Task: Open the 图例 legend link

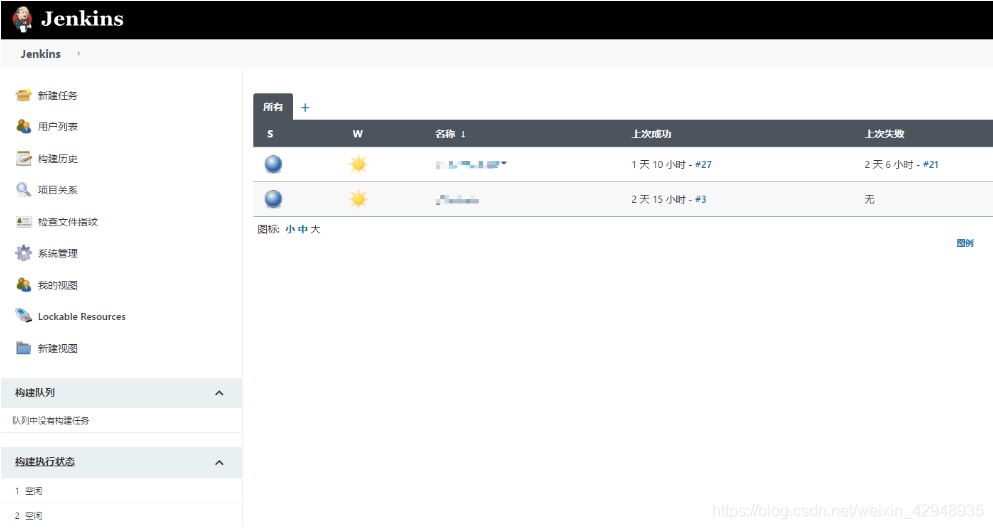Action: (x=965, y=243)
